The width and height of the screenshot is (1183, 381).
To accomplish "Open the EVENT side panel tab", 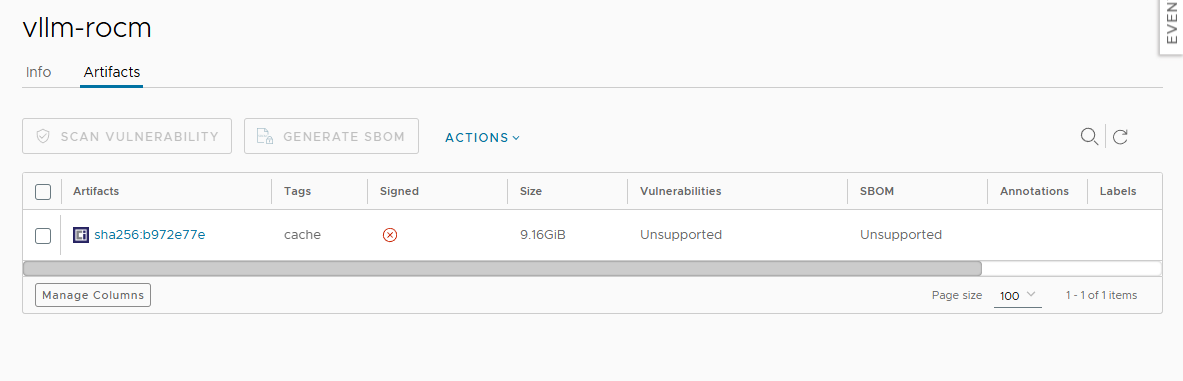I will (x=1171, y=27).
